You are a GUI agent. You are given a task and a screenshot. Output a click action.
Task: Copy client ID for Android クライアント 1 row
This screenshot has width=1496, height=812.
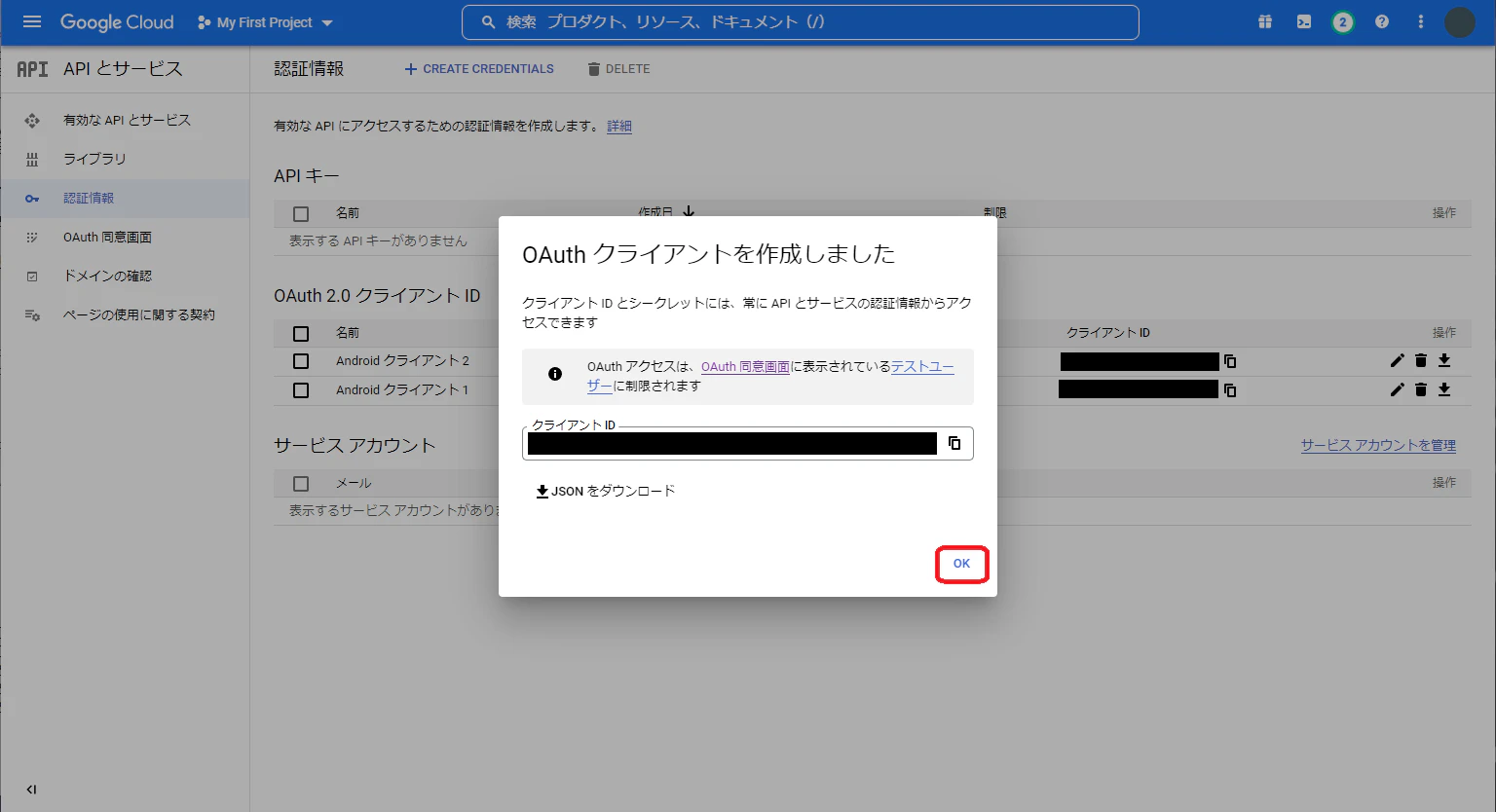click(1230, 389)
